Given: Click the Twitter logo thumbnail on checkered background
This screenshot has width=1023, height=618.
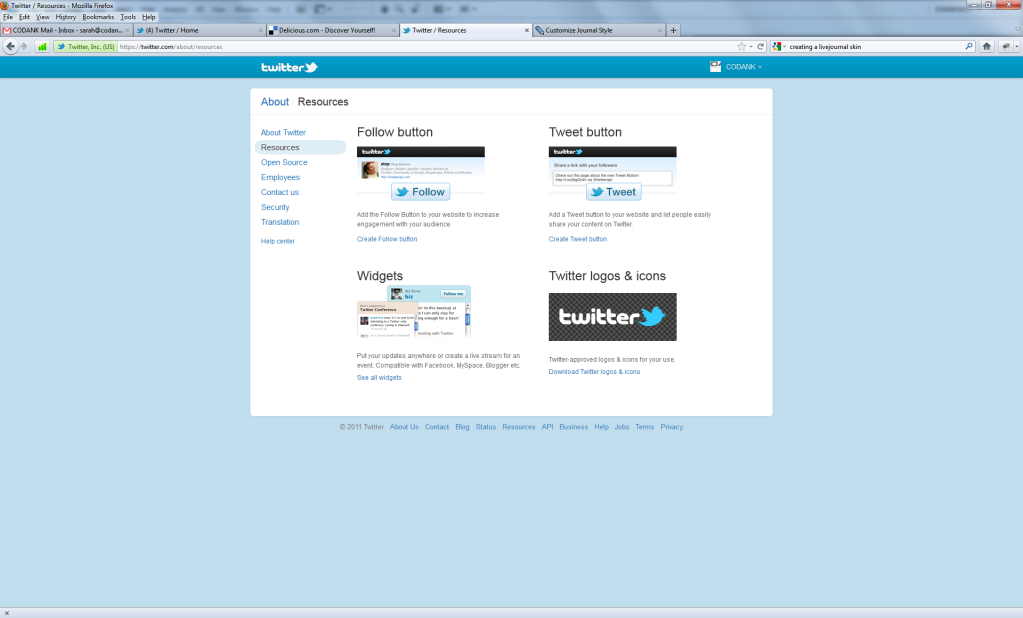Looking at the screenshot, I should (613, 317).
